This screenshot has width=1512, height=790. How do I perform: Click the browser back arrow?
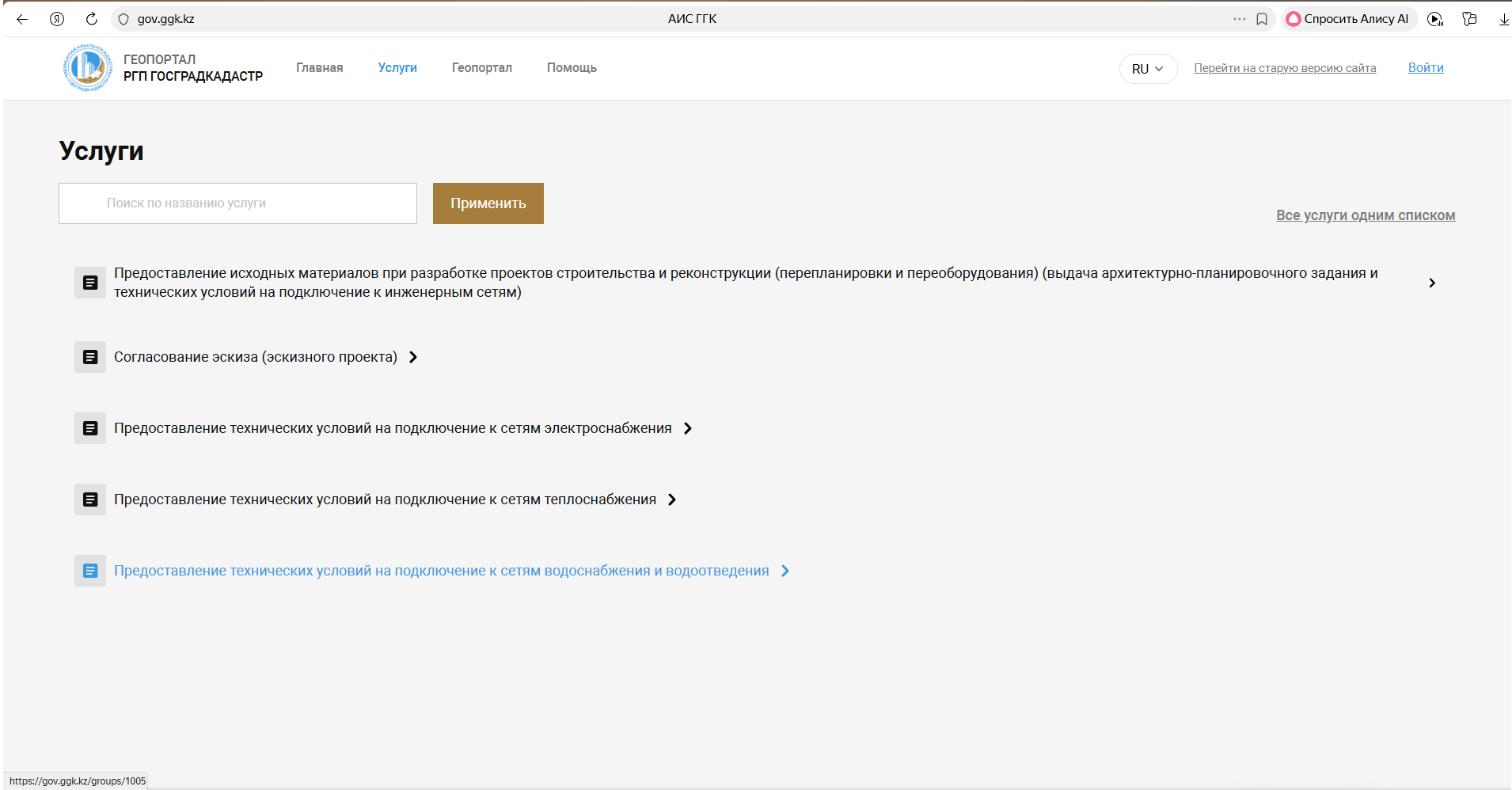(22, 19)
